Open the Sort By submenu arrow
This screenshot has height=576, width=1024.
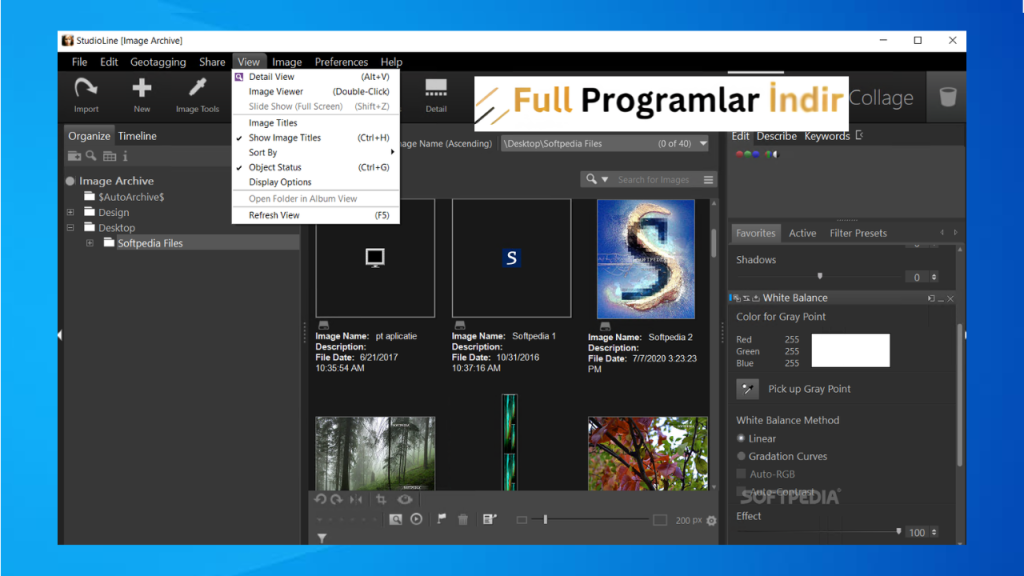(x=392, y=152)
